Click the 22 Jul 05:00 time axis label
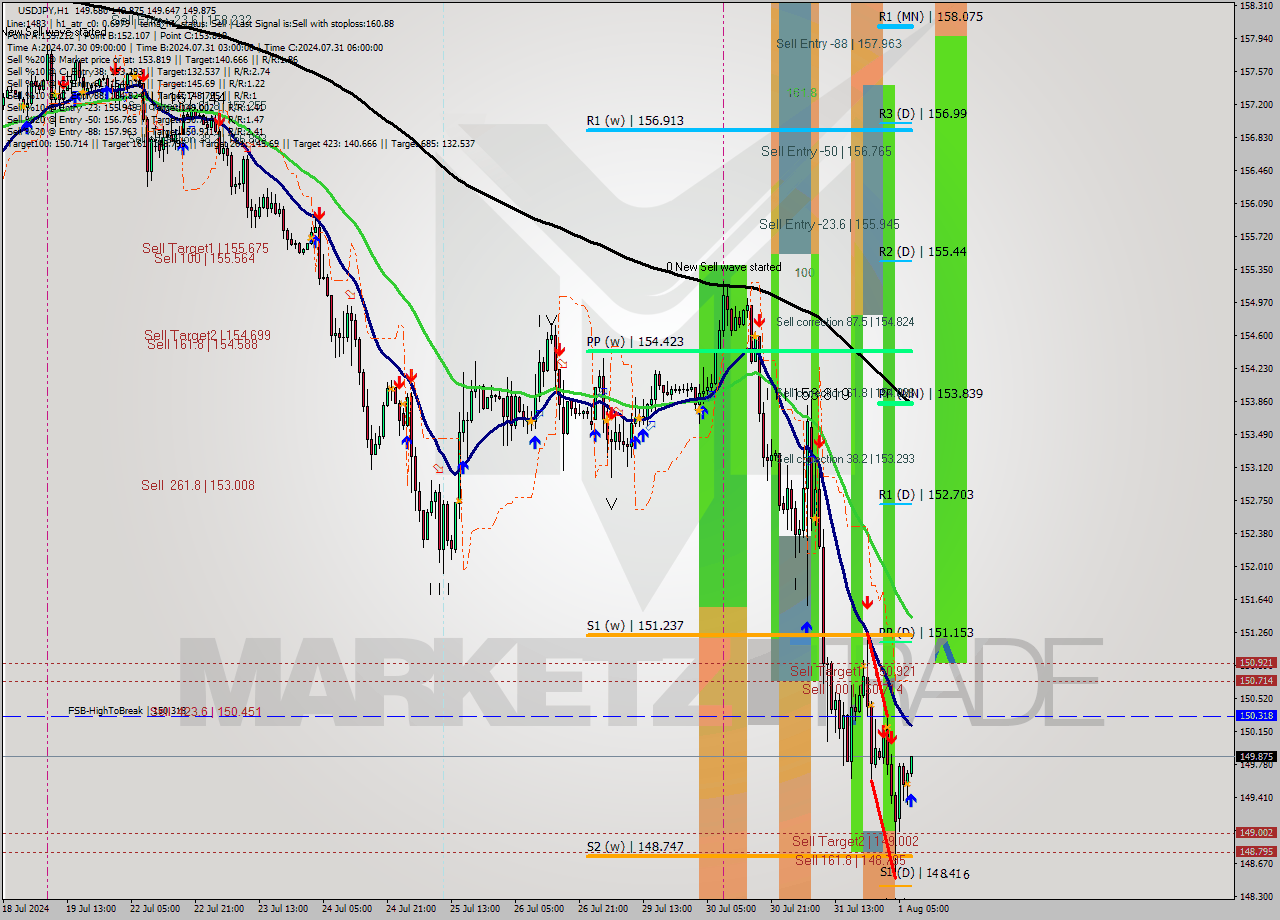The image size is (1280, 920). point(155,909)
